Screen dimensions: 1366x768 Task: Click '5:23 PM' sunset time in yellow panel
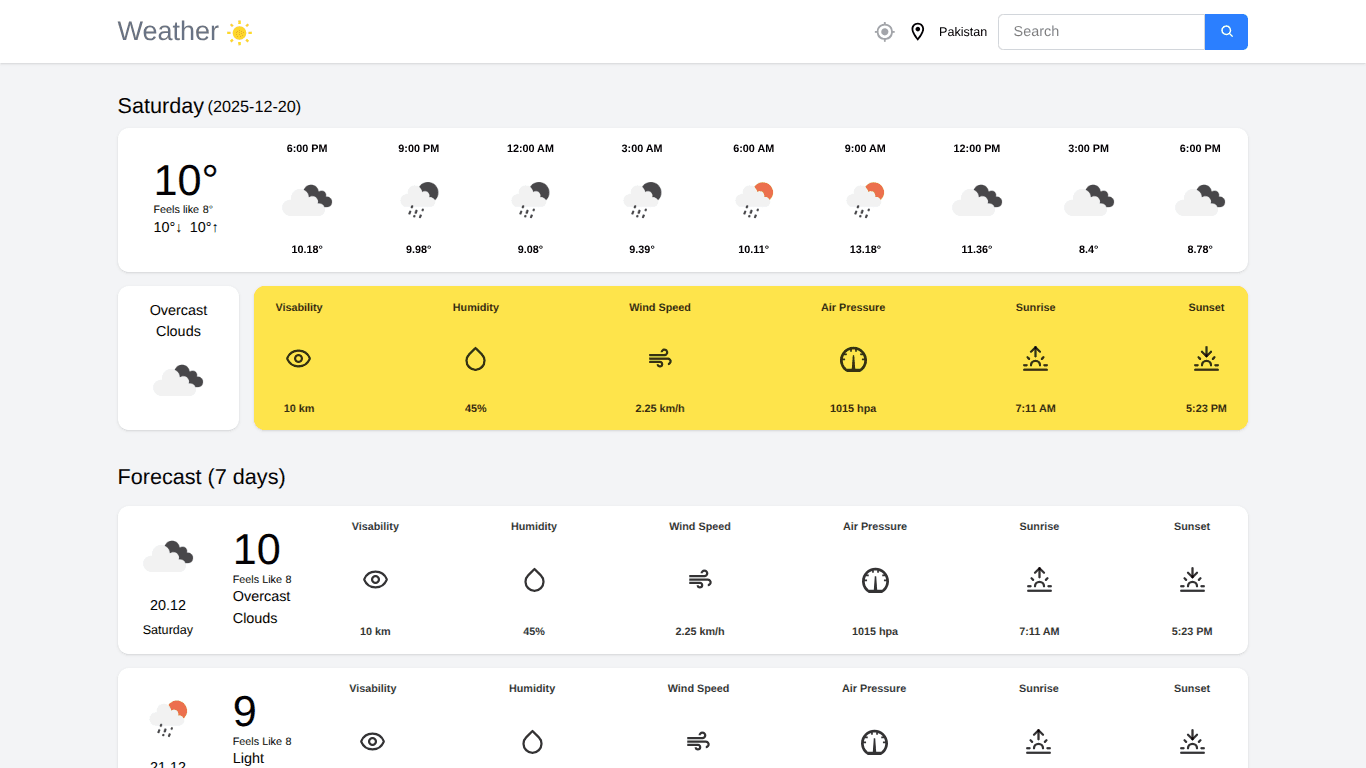coord(1206,408)
